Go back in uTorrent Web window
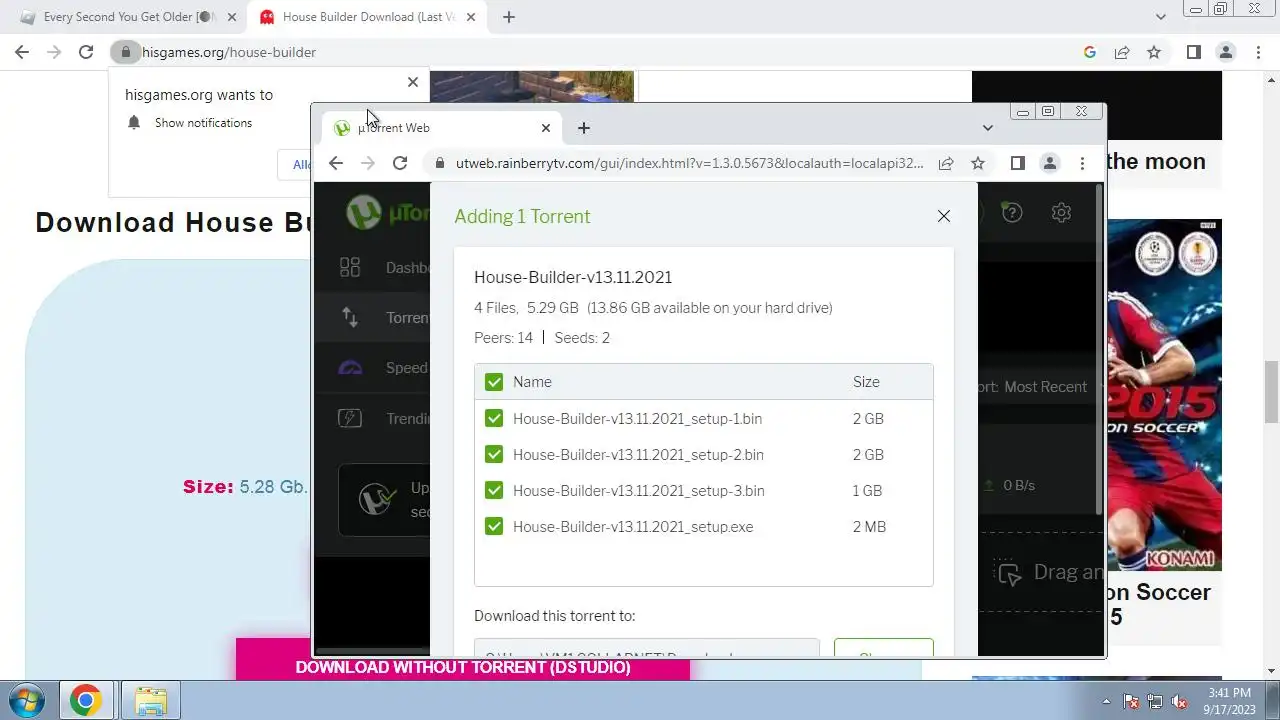Screen dimensions: 1280x720 [x=336, y=163]
